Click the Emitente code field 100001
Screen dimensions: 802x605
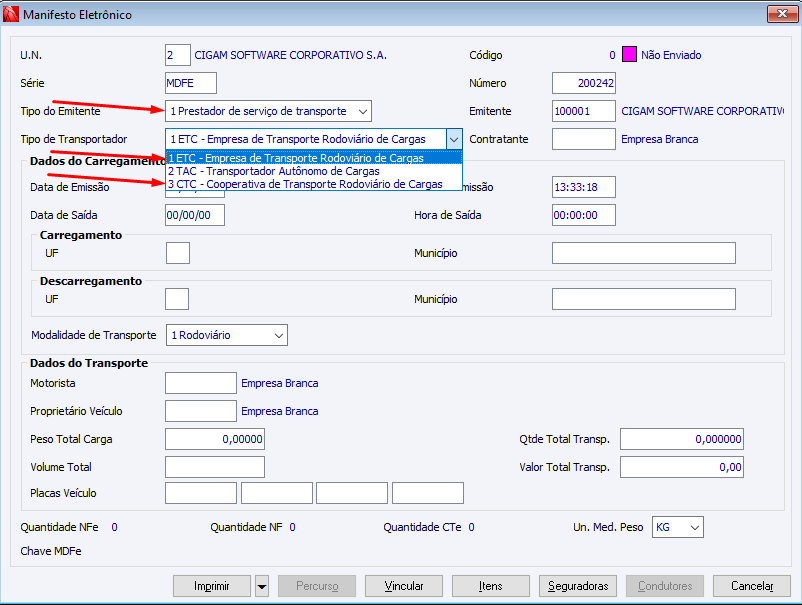coord(584,111)
